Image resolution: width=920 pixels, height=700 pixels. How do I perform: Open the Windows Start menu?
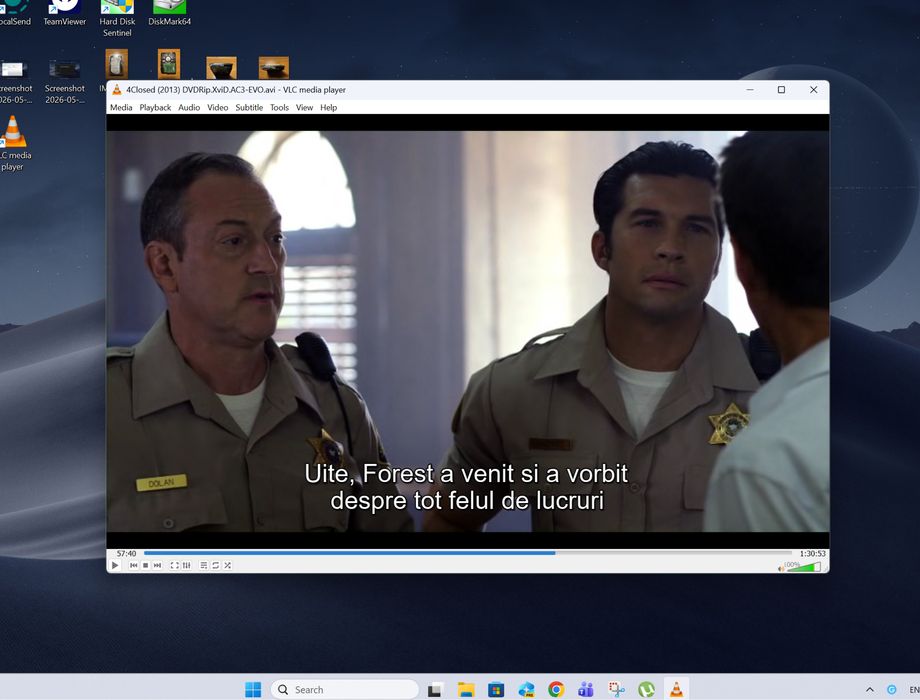tap(253, 689)
